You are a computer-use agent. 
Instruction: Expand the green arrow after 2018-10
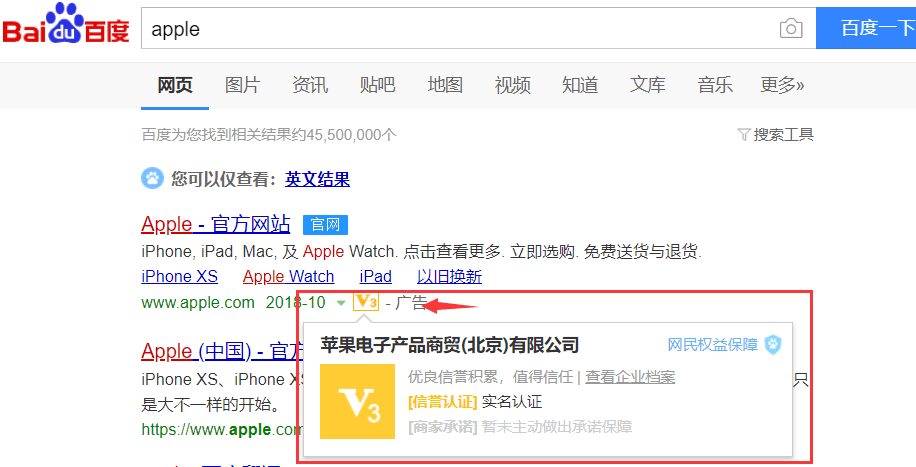coord(341,303)
